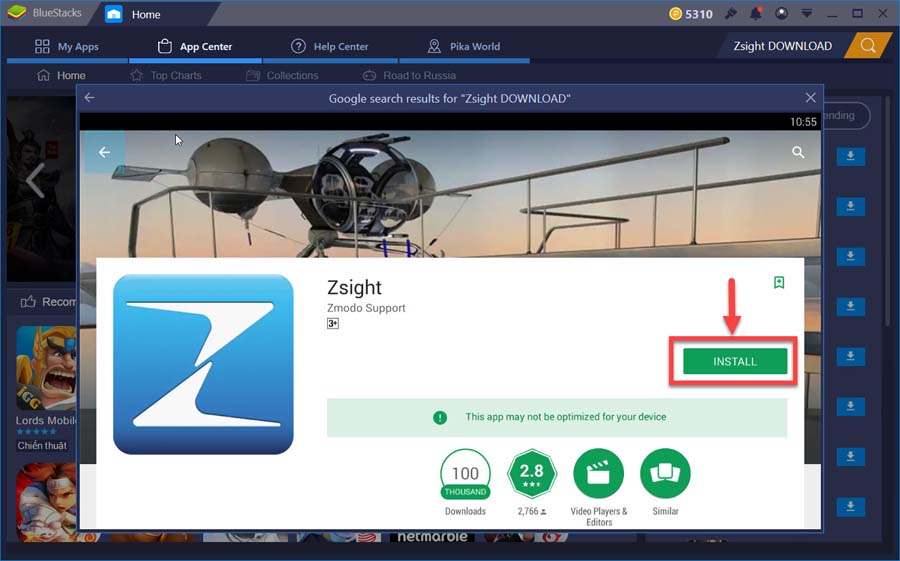The height and width of the screenshot is (561, 900).
Task: Open Similar apps icon
Action: [665, 474]
